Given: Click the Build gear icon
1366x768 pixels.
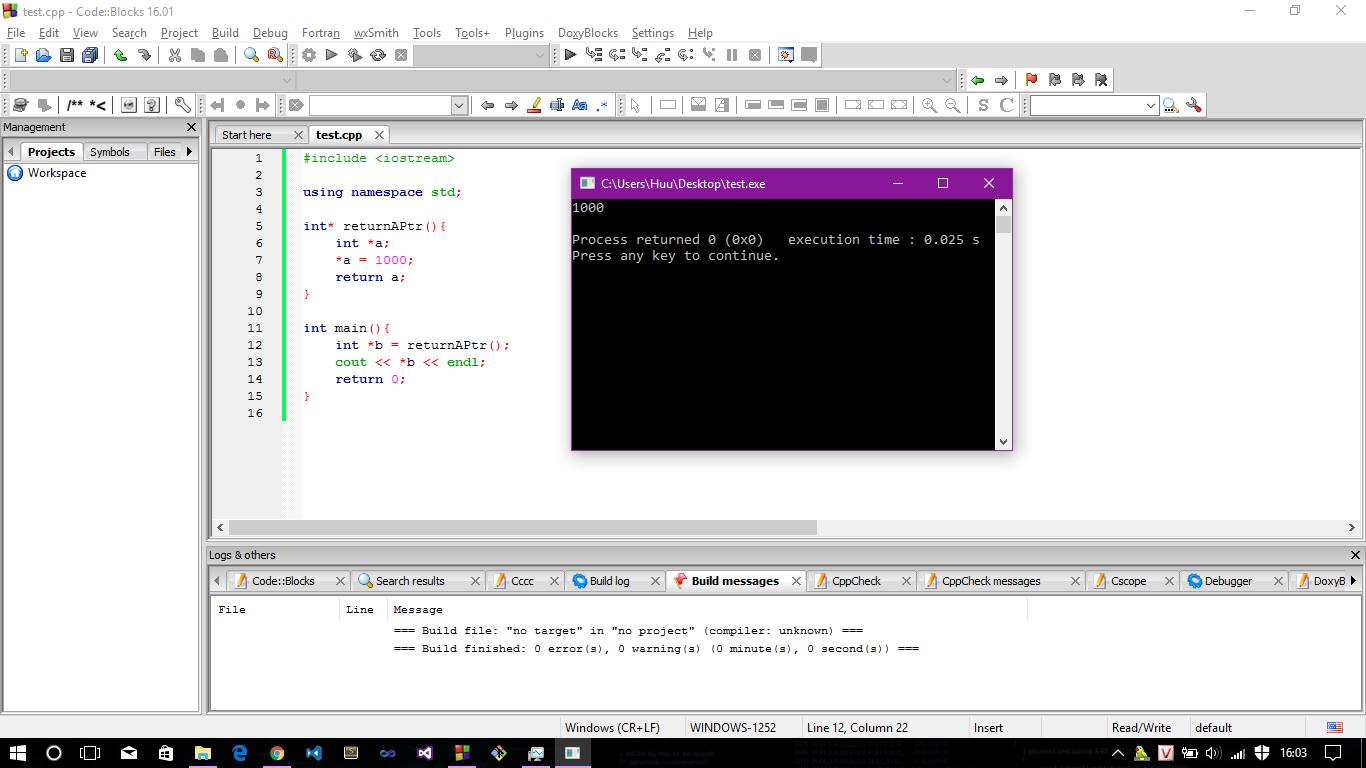Looking at the screenshot, I should coord(309,55).
